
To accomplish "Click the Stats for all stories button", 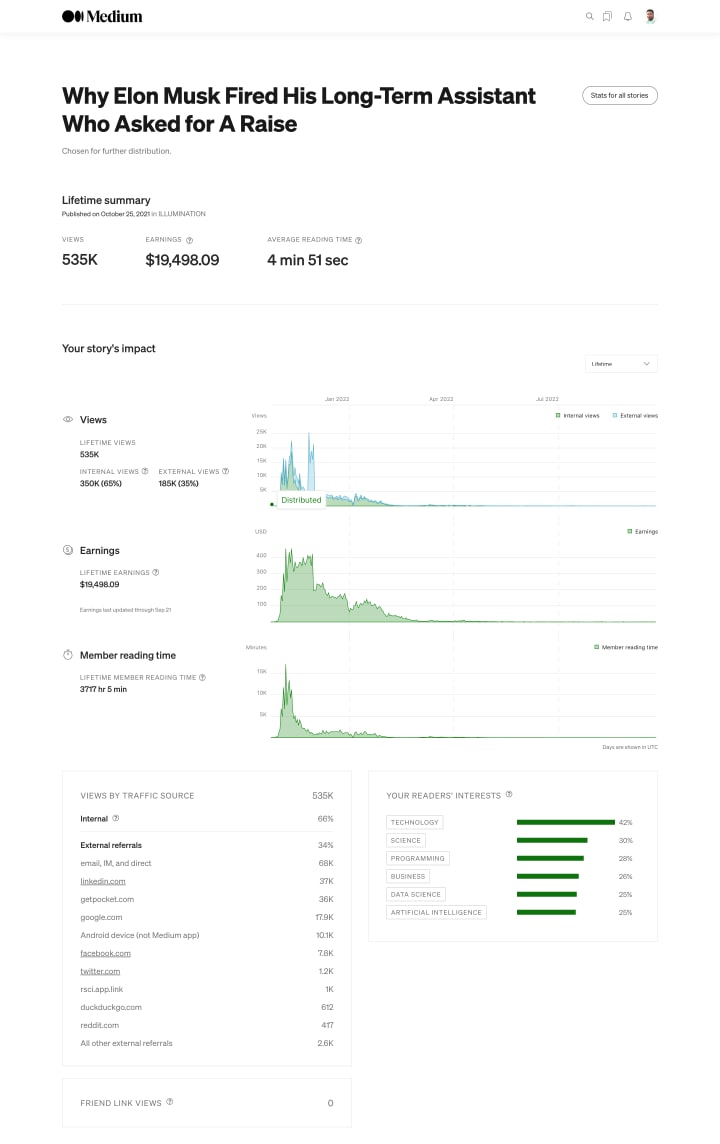I will pyautogui.click(x=619, y=96).
